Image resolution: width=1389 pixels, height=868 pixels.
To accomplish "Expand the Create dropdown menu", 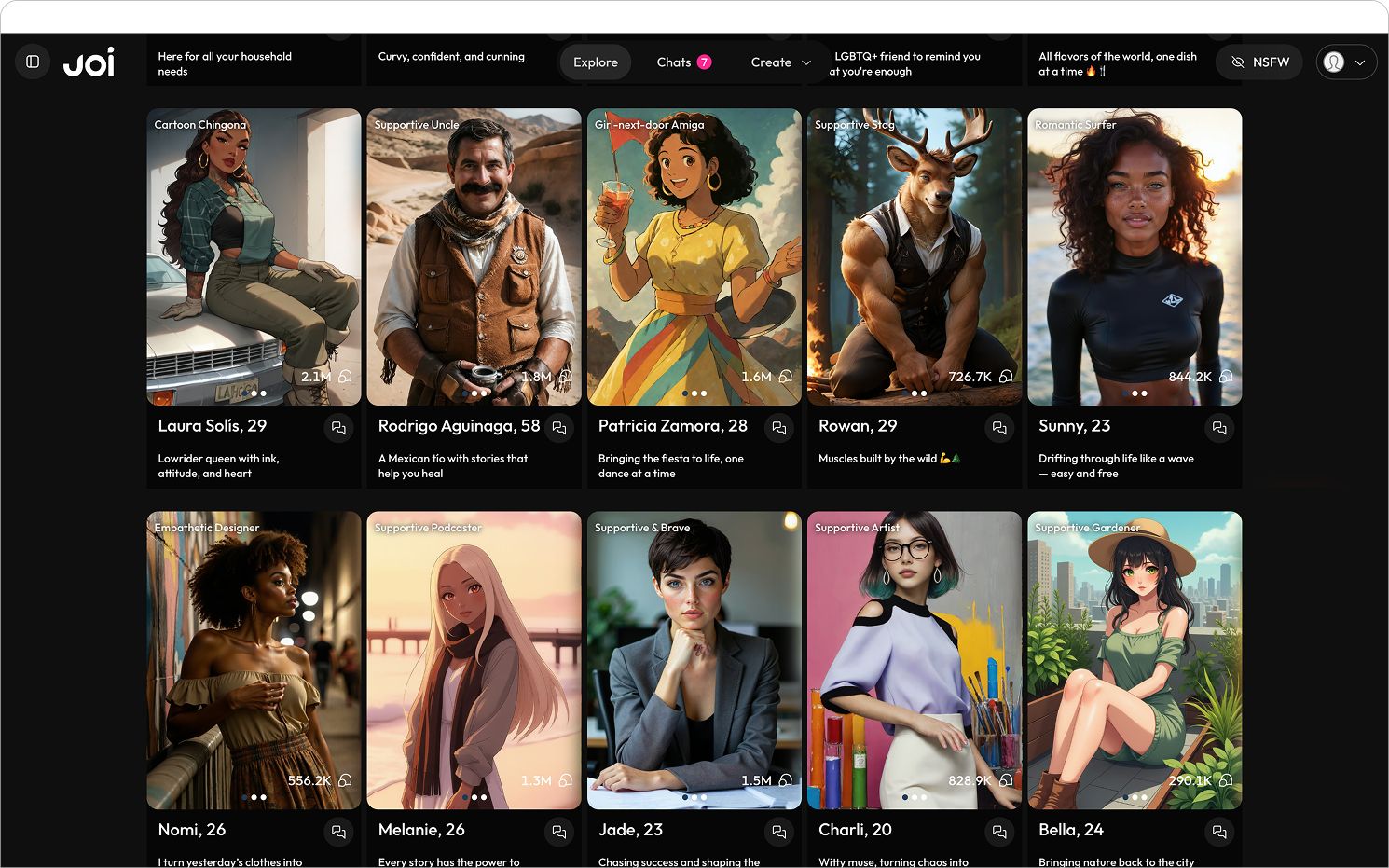I will coord(780,62).
